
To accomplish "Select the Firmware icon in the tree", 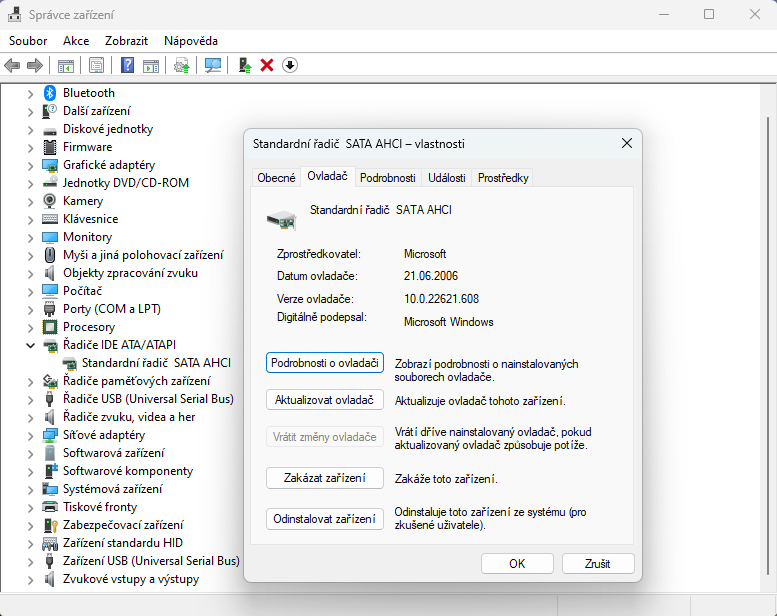I will pos(50,147).
